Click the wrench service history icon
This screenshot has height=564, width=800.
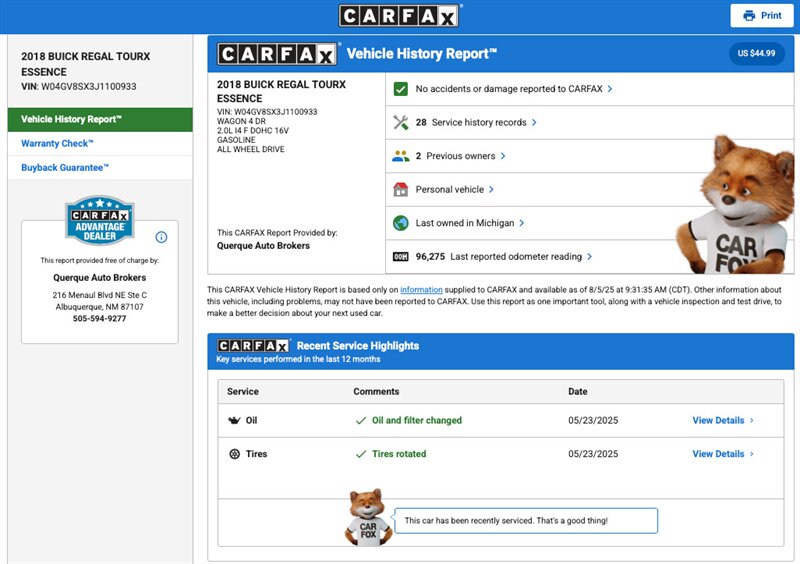click(401, 122)
